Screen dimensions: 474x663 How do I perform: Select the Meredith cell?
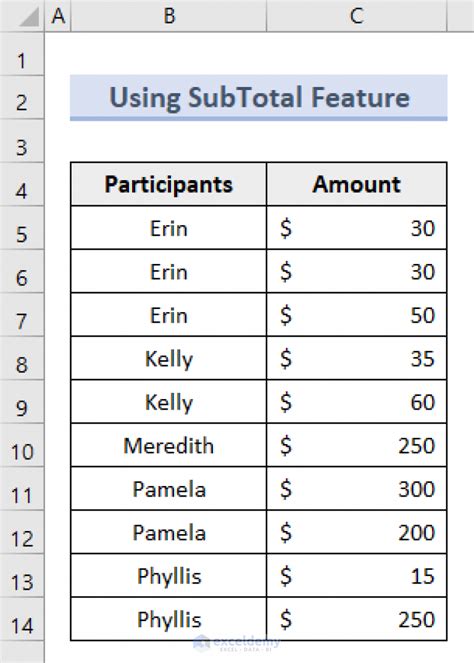pyautogui.click(x=169, y=445)
